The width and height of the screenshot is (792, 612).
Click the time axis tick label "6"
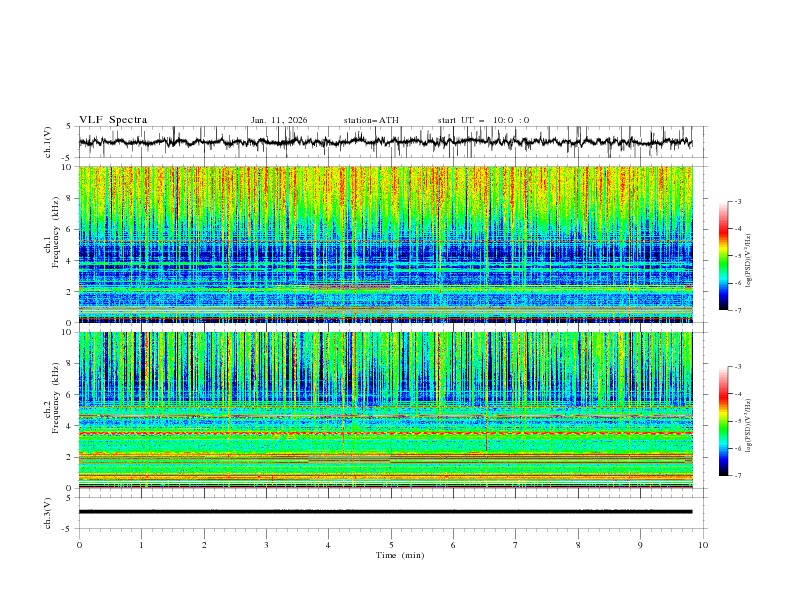453,545
